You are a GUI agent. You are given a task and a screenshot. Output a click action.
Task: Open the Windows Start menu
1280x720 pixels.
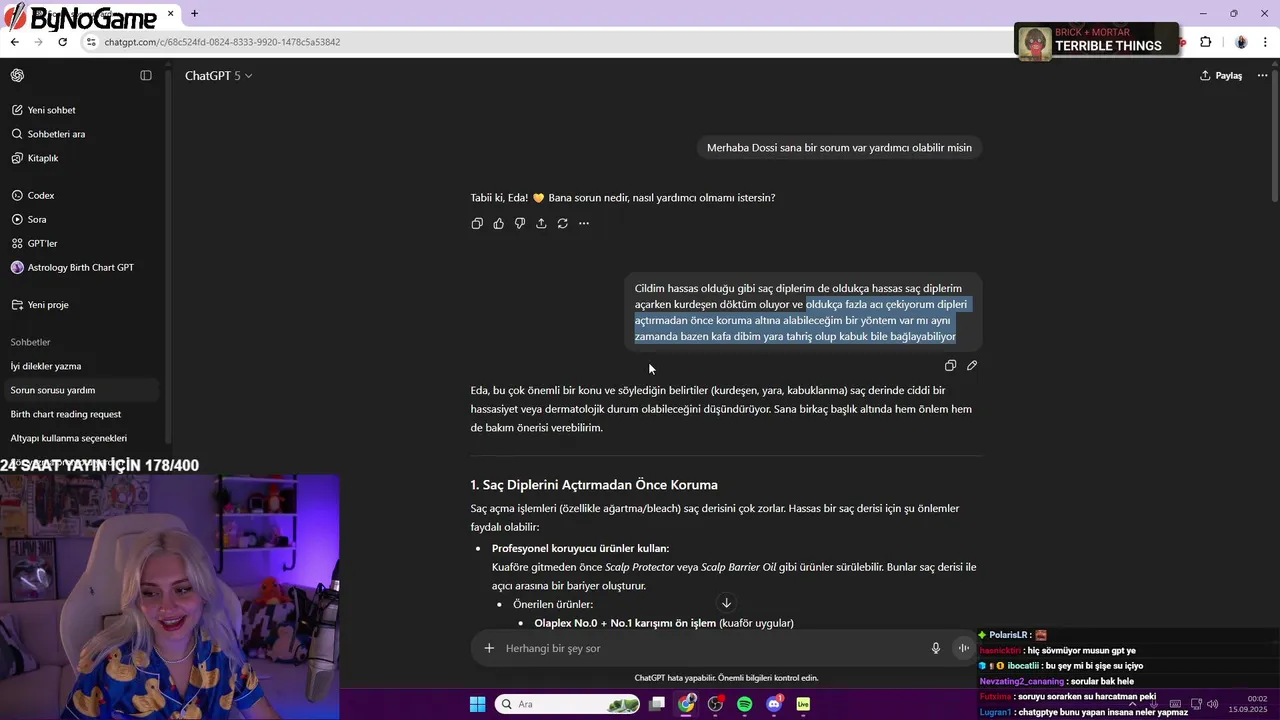point(477,704)
